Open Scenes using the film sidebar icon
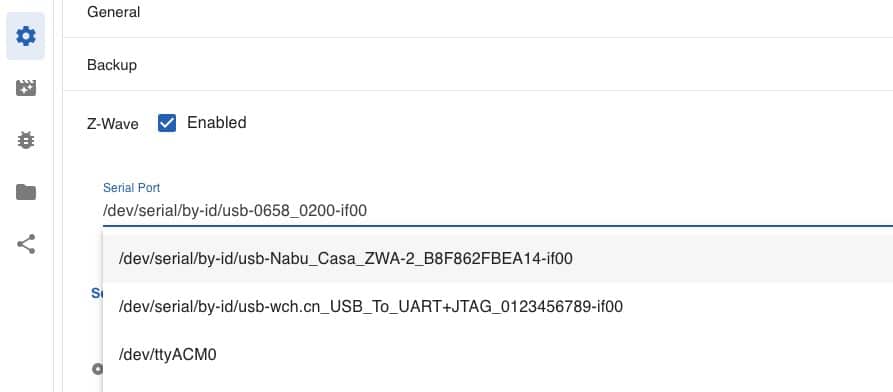 26,88
